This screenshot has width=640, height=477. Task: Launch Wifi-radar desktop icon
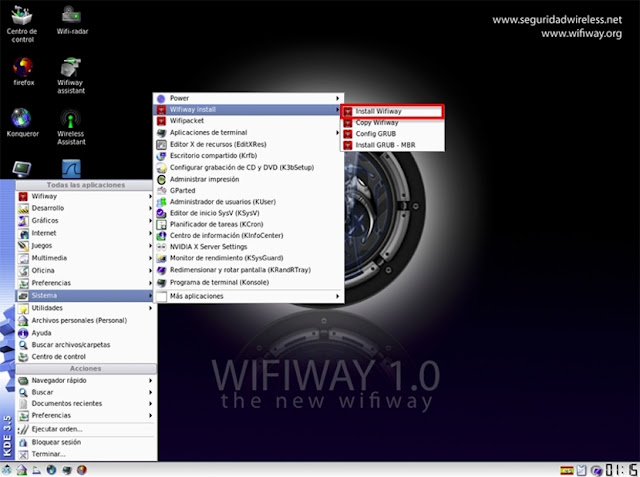(72, 20)
